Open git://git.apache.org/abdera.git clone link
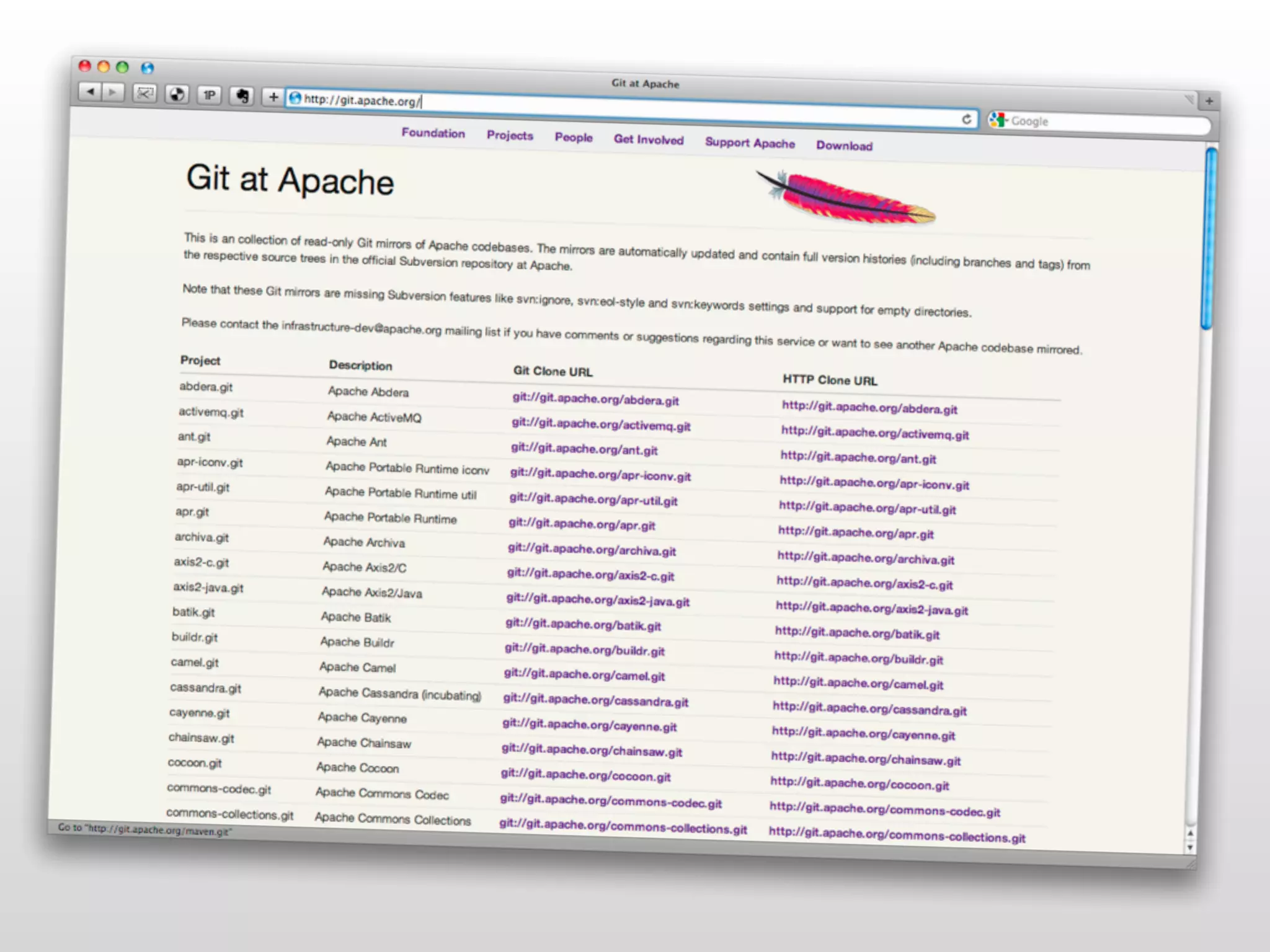 tap(595, 399)
